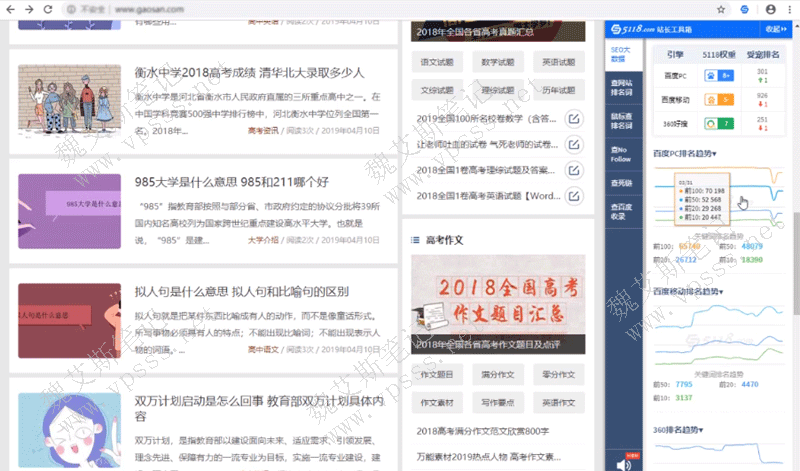Open link 2018高考满分作文范文欣赏800字
Screen dimensions: 800x471
point(483,431)
